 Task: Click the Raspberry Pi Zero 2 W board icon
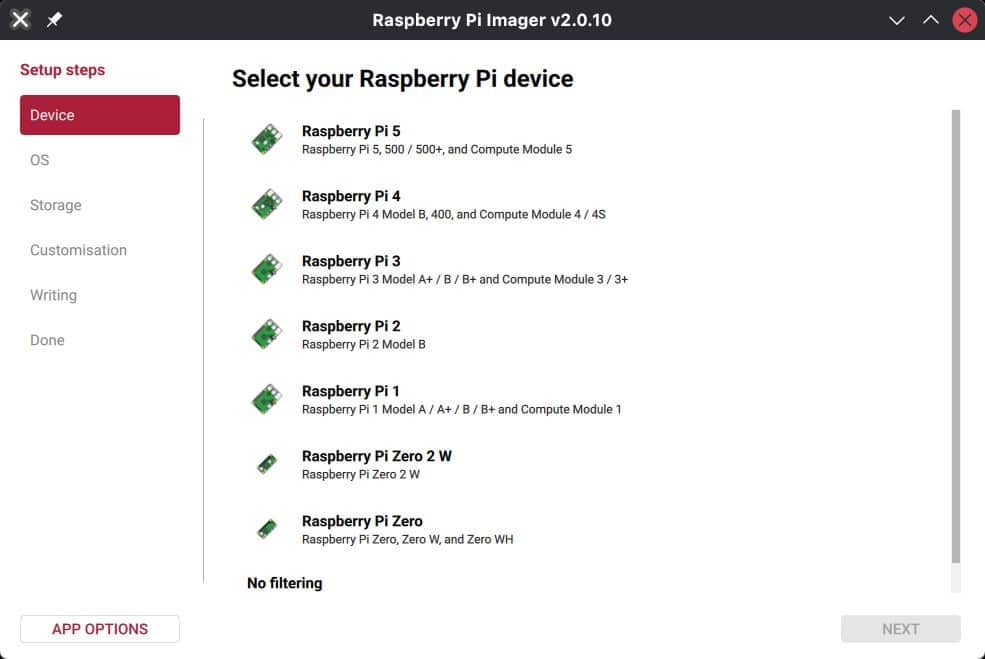click(267, 464)
